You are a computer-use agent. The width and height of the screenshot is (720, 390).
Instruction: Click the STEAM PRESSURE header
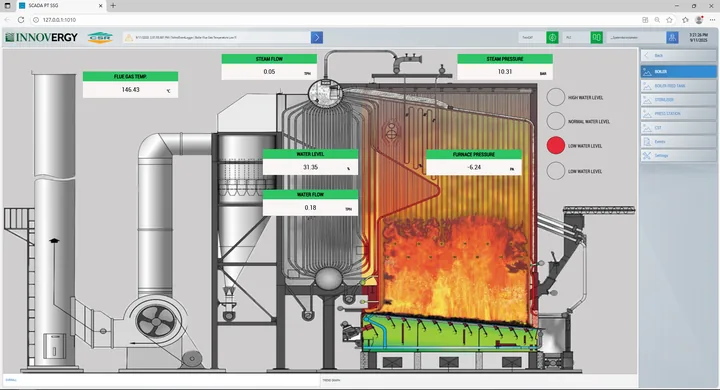pos(505,59)
